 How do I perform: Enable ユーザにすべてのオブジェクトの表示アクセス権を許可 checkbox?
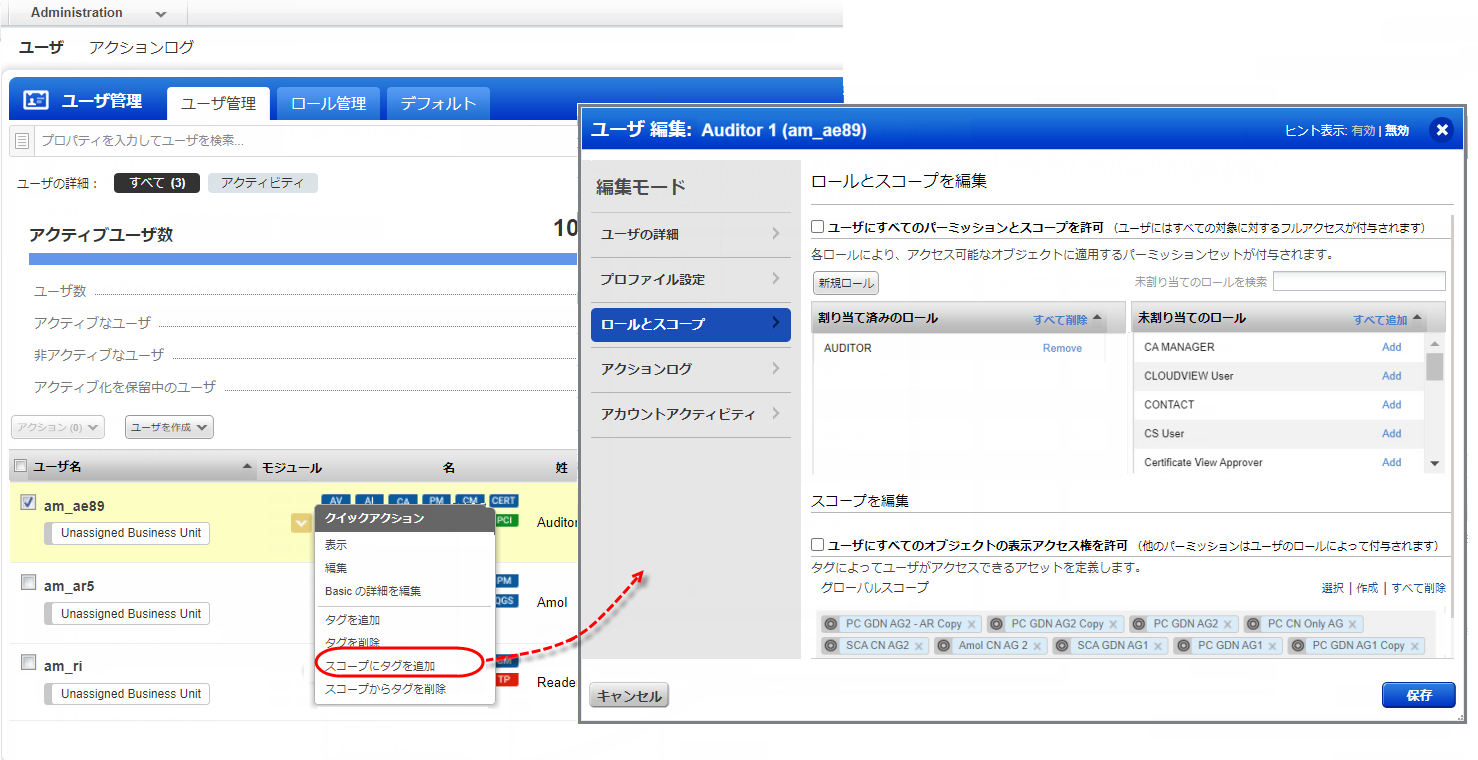[x=818, y=545]
